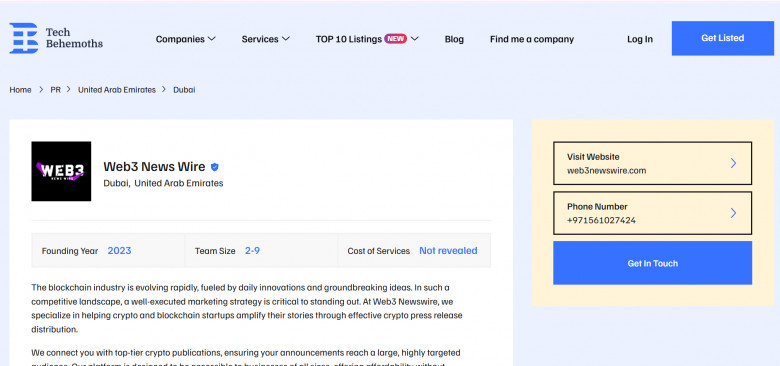Expand the Companies dropdown menu
780x366 pixels.
pos(186,39)
